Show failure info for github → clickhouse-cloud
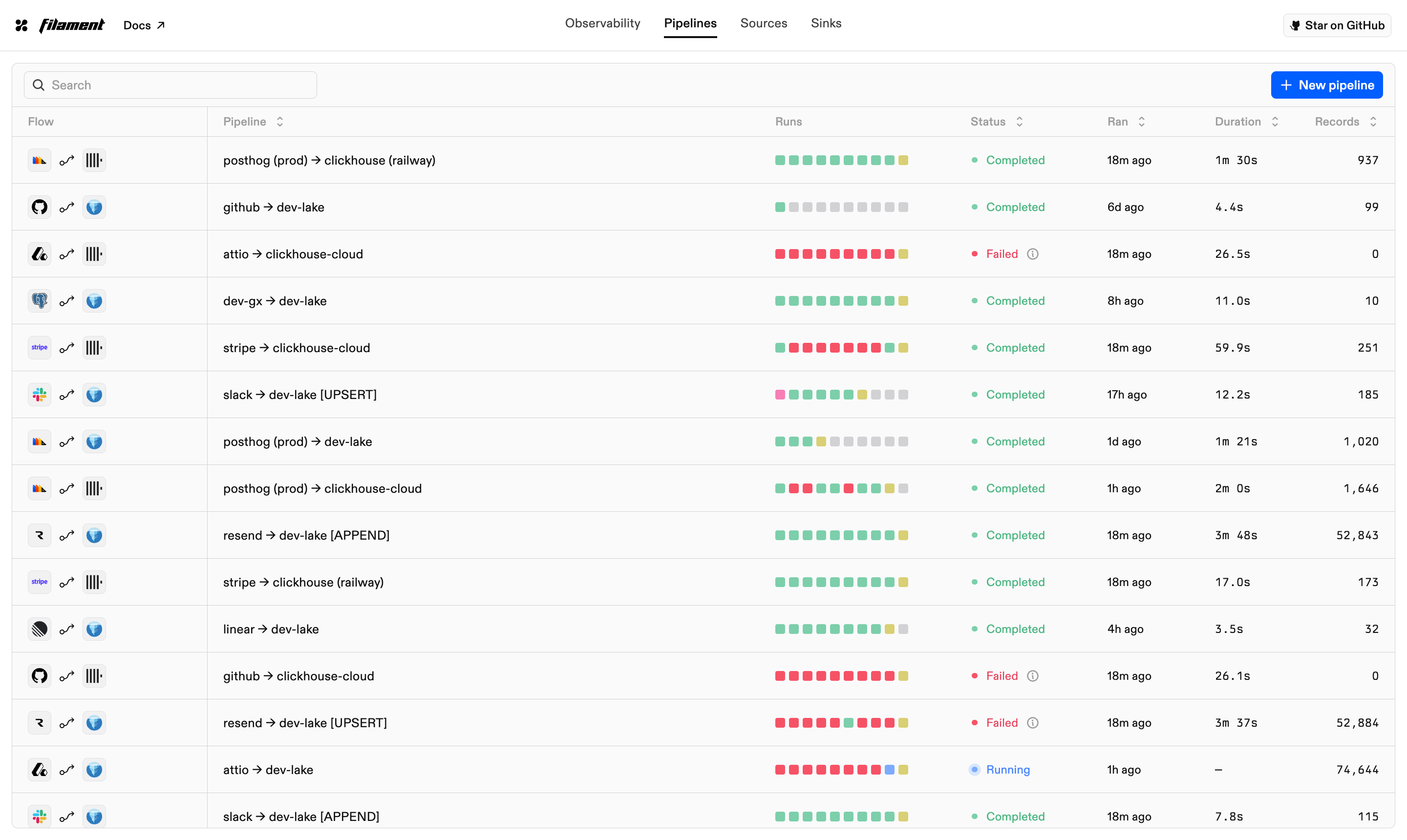Image resolution: width=1407 pixels, height=840 pixels. coord(1032,676)
